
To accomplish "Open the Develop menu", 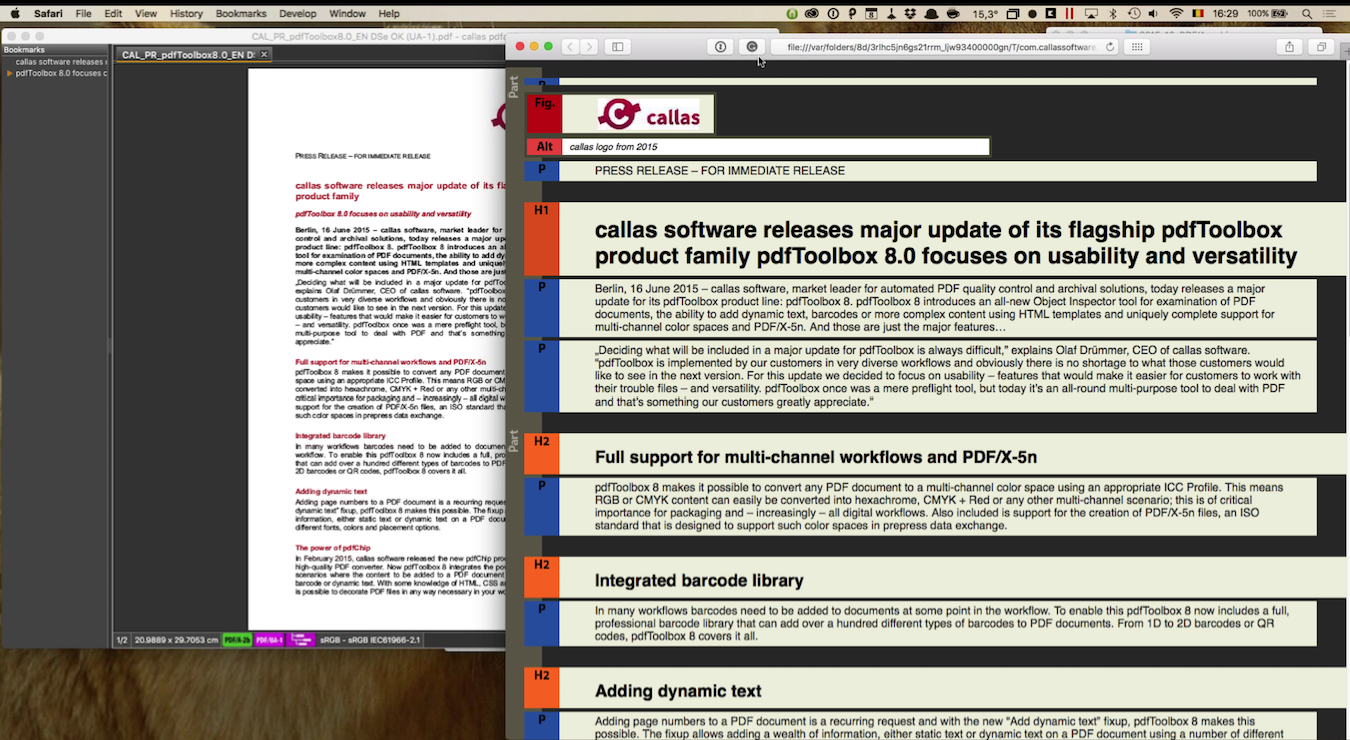I will [x=298, y=13].
